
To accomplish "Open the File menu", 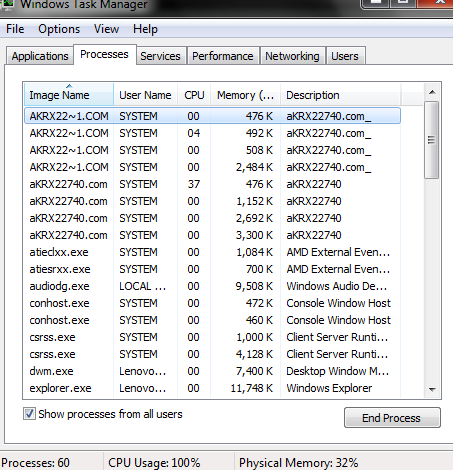I will 15,29.
